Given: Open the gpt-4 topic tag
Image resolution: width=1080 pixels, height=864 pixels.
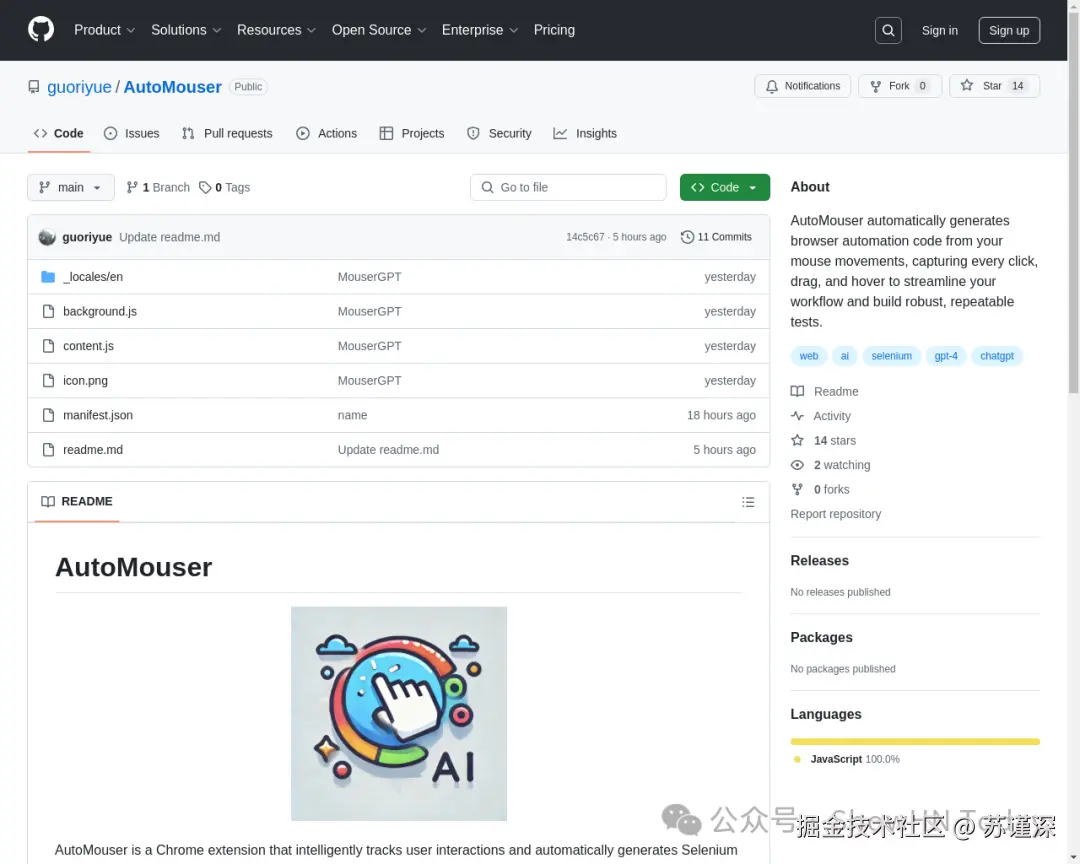Looking at the screenshot, I should tap(946, 356).
